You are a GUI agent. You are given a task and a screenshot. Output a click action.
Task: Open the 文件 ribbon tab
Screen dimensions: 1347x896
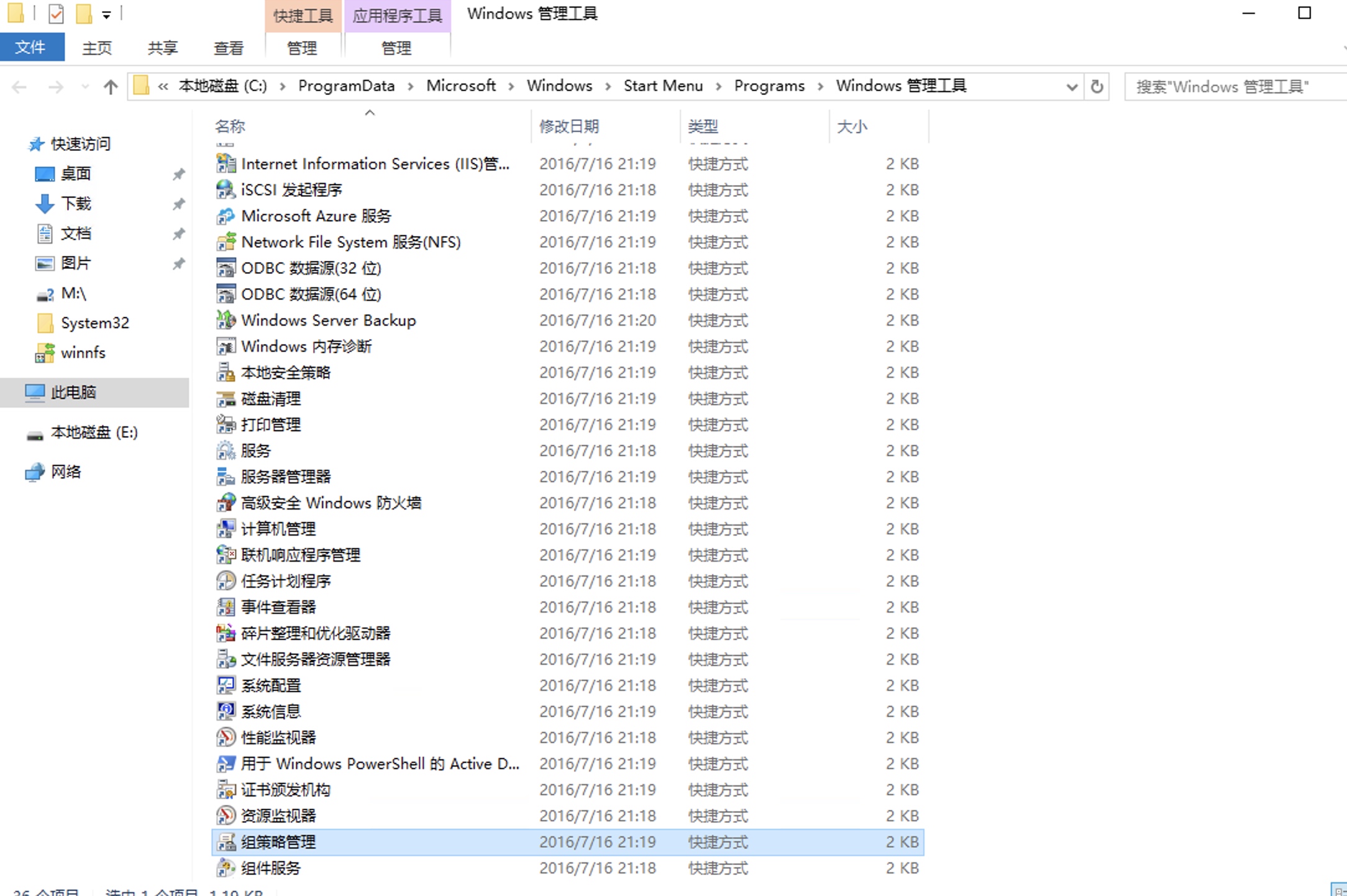(31, 47)
